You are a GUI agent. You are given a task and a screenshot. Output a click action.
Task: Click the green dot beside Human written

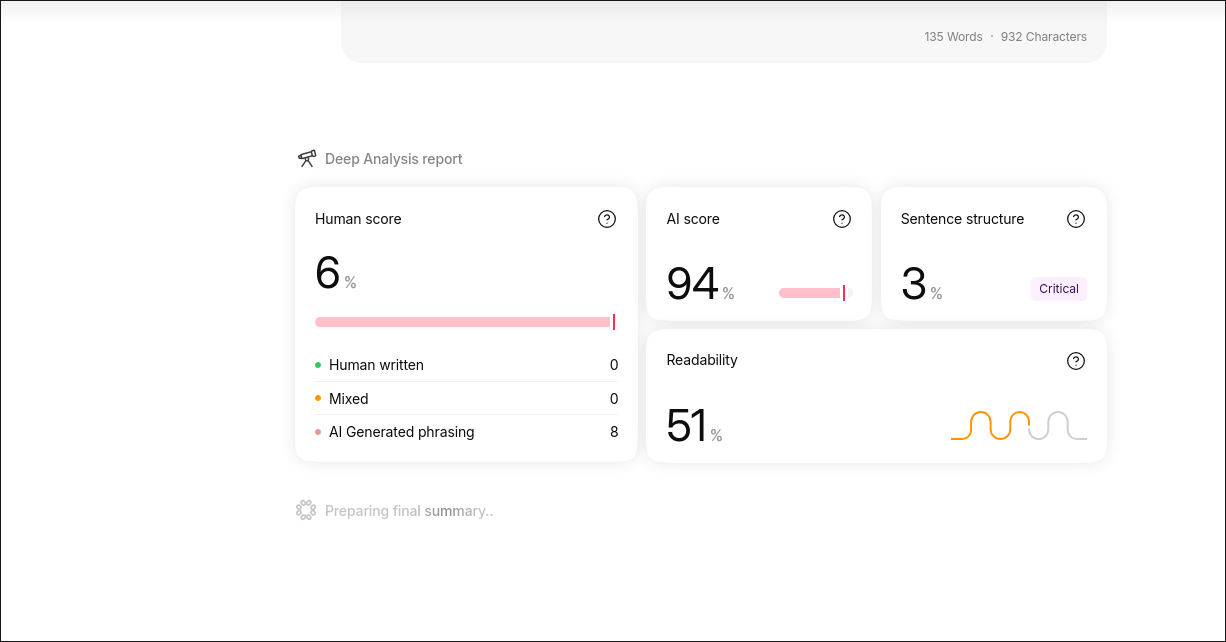tap(318, 365)
